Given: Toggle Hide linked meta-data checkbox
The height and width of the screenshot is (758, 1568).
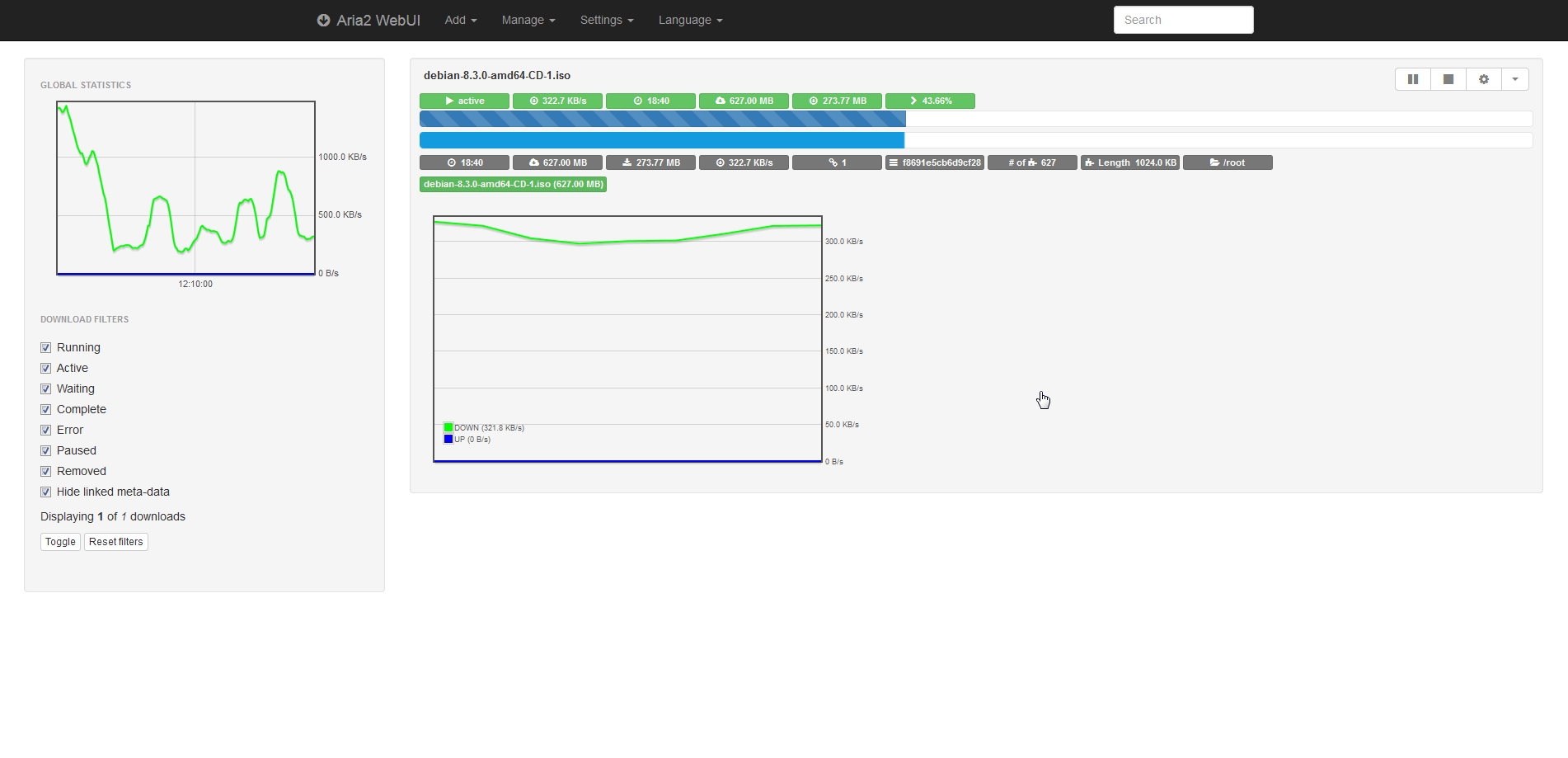Looking at the screenshot, I should pyautogui.click(x=46, y=492).
